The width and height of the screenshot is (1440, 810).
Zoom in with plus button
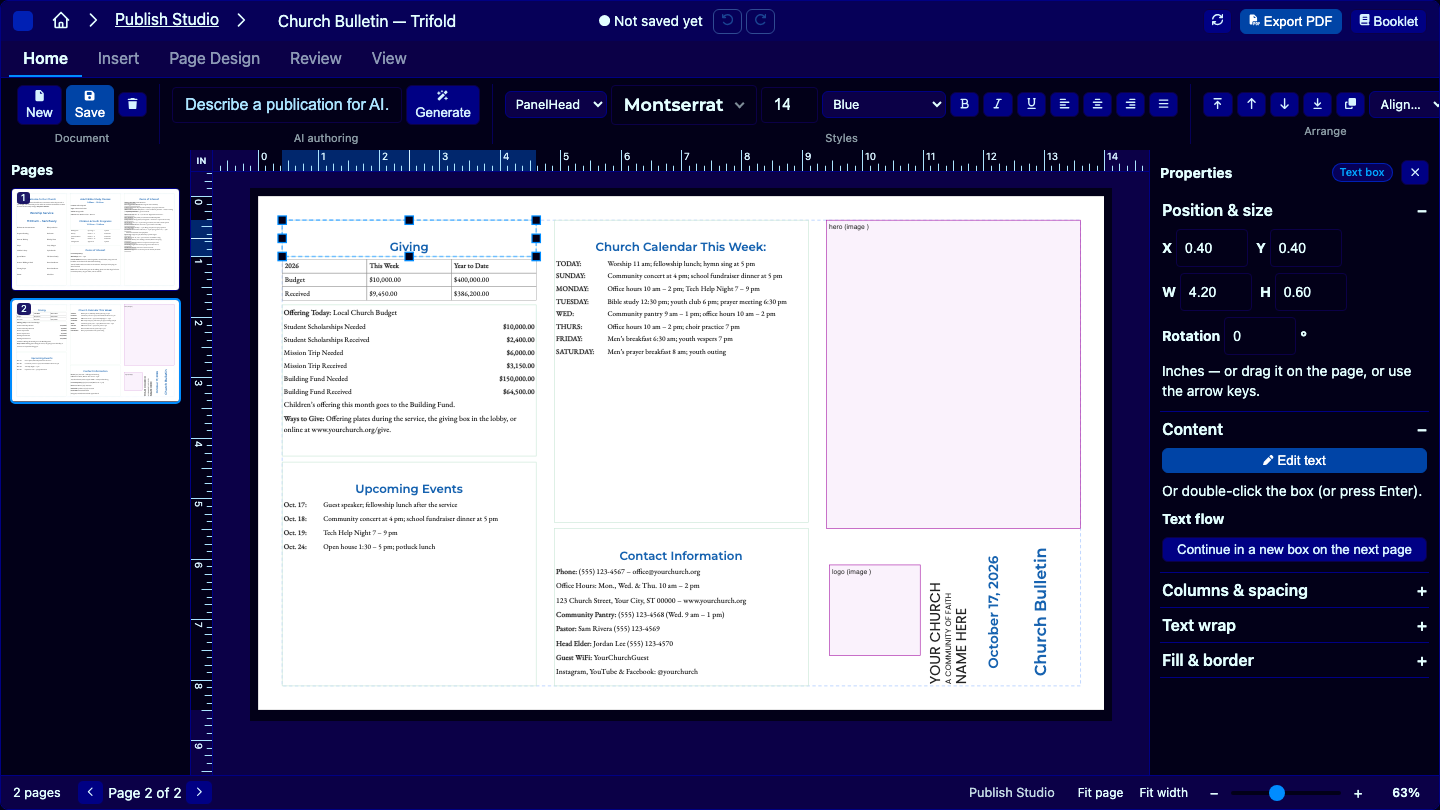tap(1358, 793)
